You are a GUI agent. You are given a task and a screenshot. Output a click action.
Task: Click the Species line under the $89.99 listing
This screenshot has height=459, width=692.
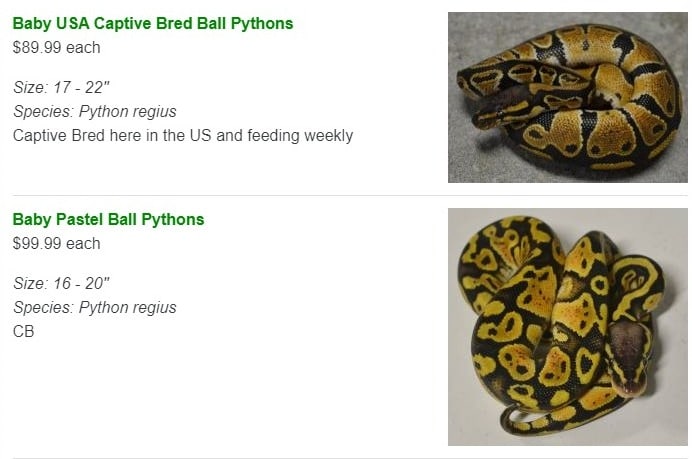[94, 112]
